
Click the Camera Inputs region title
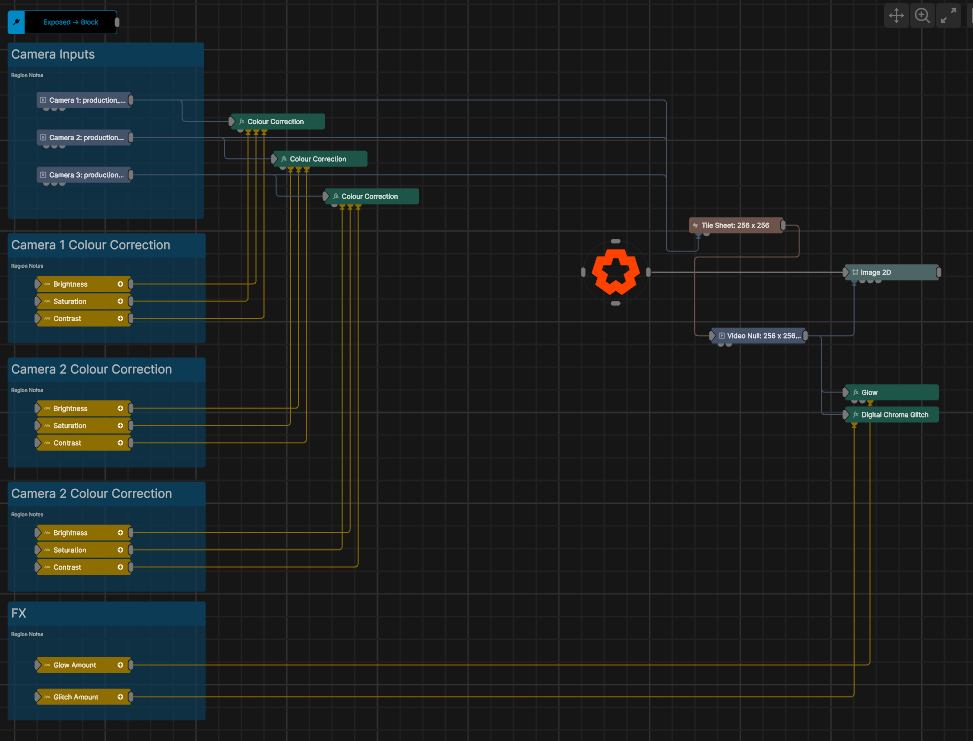click(x=53, y=54)
